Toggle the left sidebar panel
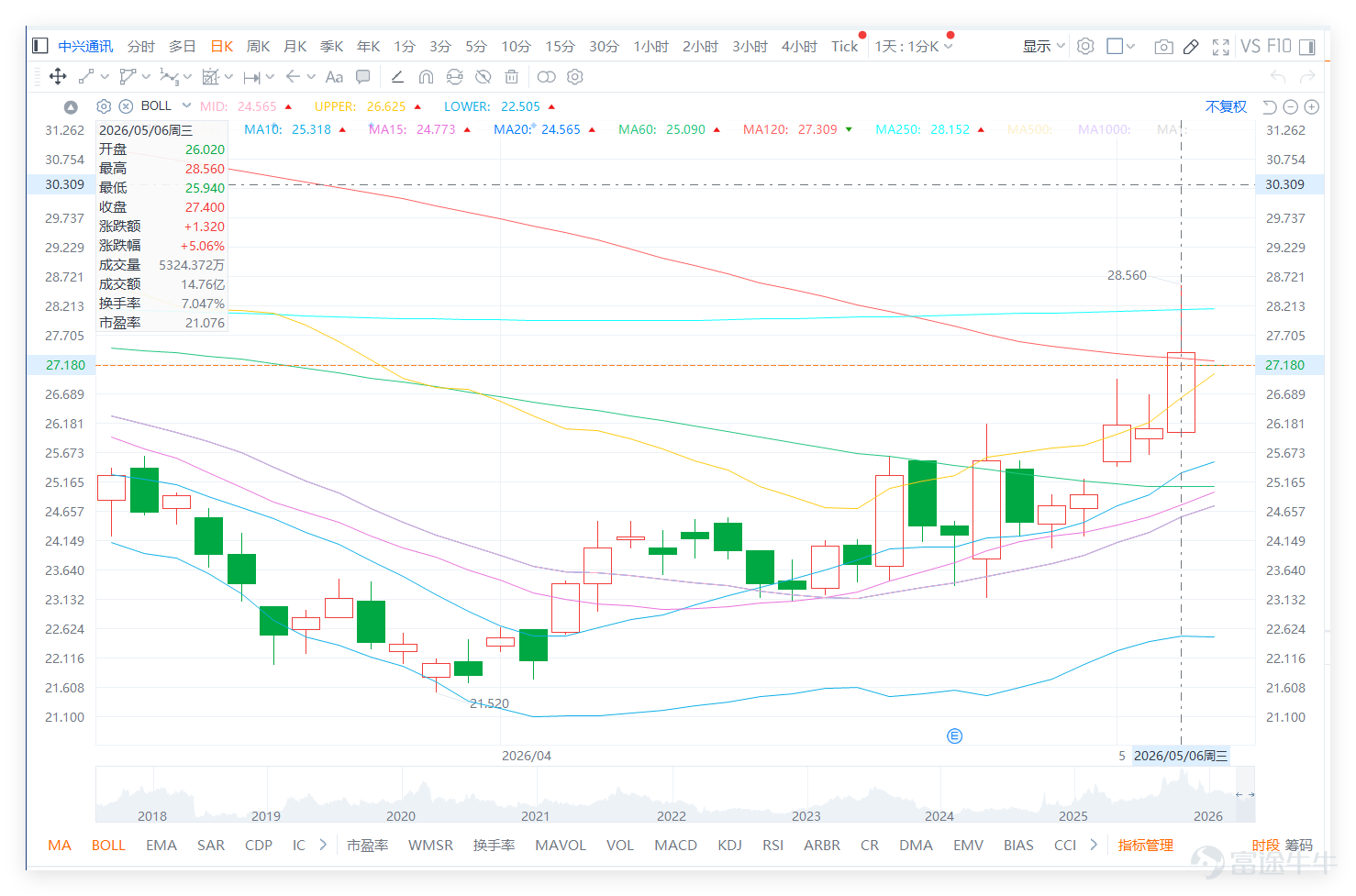This screenshot has width=1356, height=896. (39, 46)
